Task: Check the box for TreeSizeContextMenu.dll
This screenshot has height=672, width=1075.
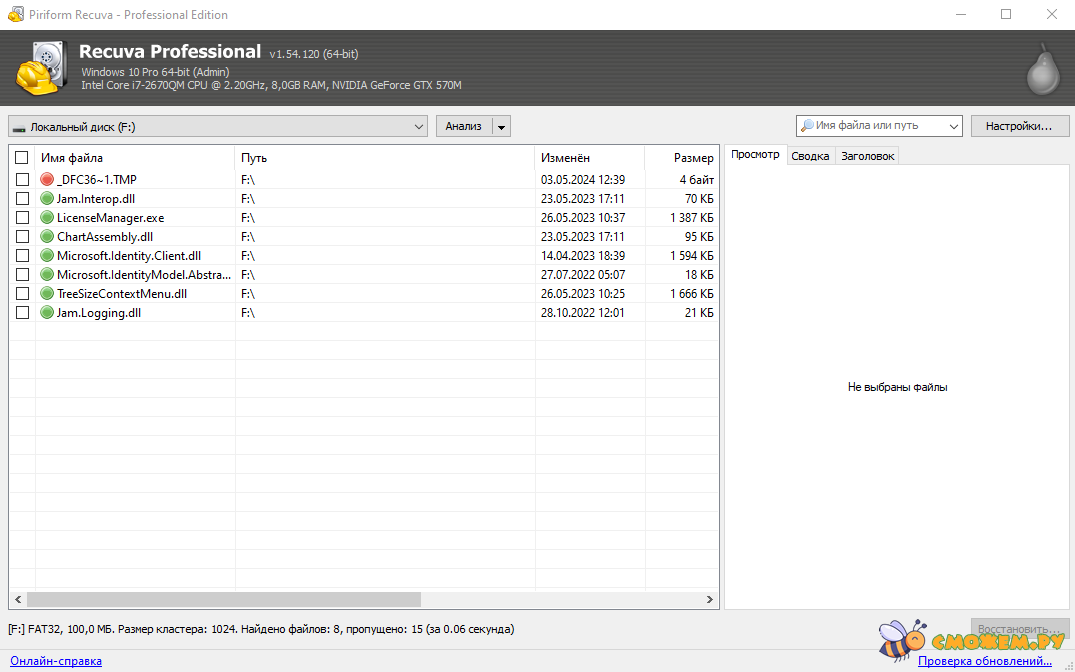Action: click(22, 293)
